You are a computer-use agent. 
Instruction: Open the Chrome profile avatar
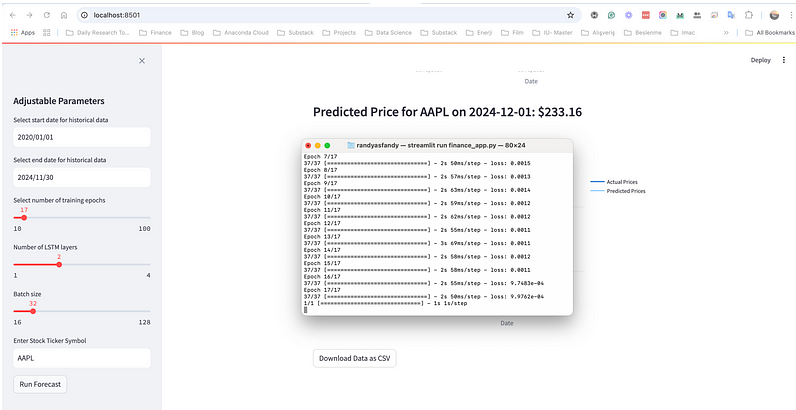(x=774, y=15)
